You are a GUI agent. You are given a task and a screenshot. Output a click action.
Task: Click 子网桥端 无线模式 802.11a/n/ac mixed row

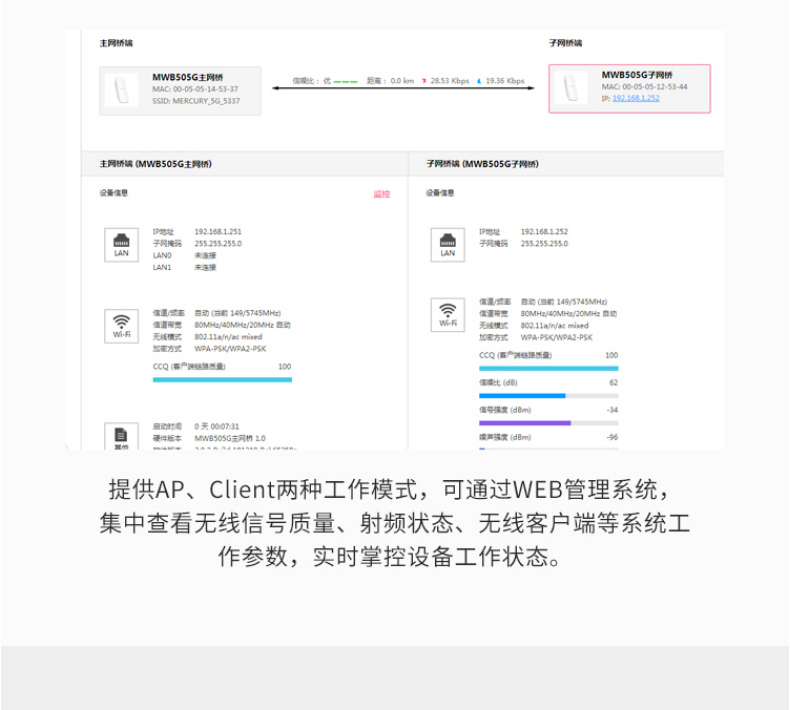pyautogui.click(x=534, y=326)
